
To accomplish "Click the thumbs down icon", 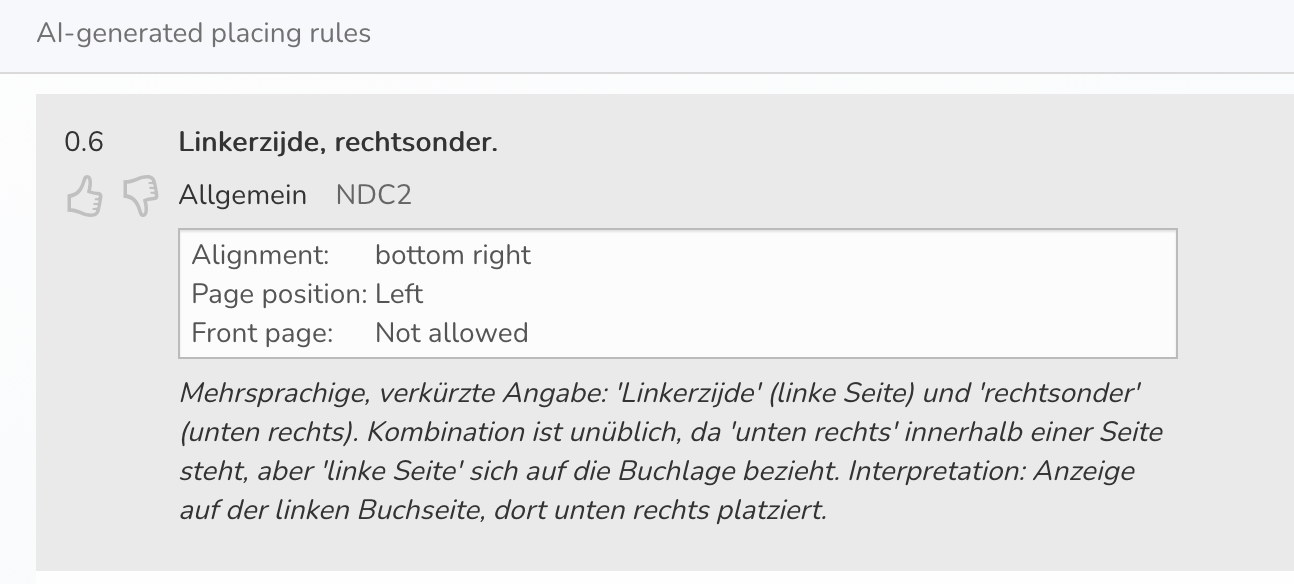I will (140, 197).
